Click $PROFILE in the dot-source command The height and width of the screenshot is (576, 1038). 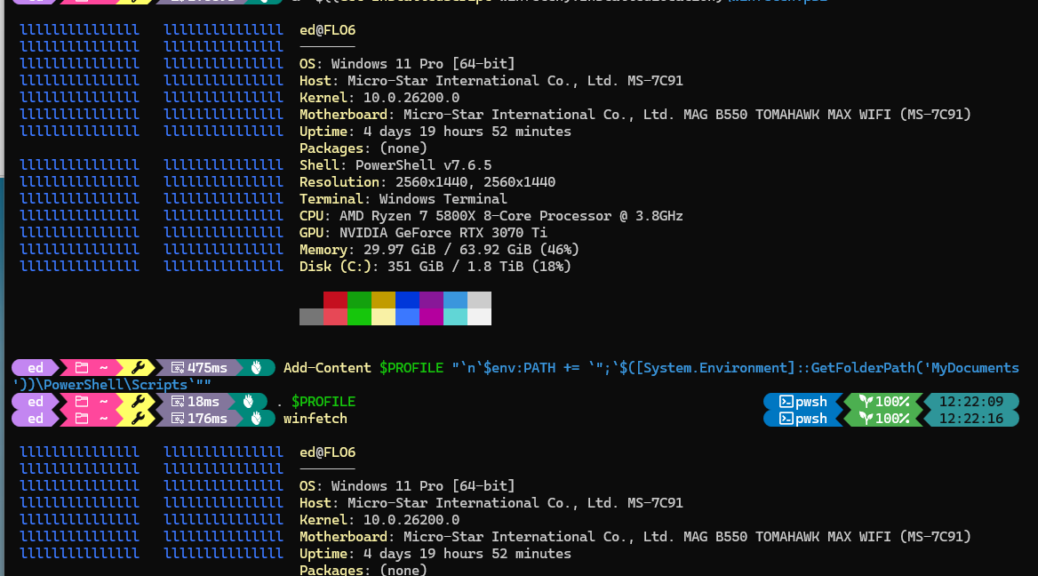coord(323,402)
